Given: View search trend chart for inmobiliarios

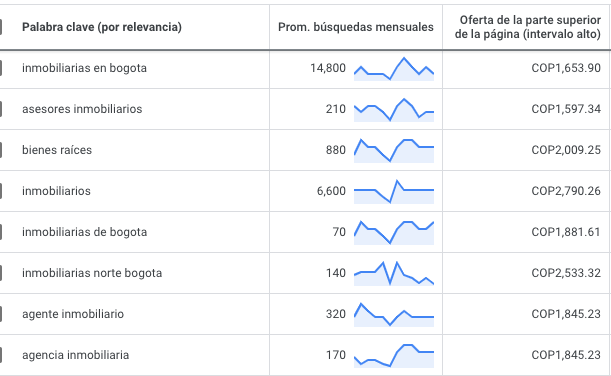Looking at the screenshot, I should tap(394, 192).
